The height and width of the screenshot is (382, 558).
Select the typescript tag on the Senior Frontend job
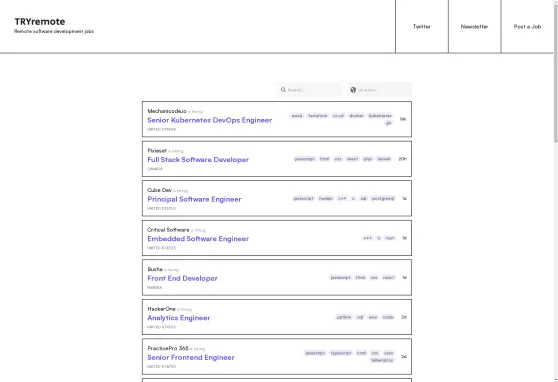coord(341,353)
